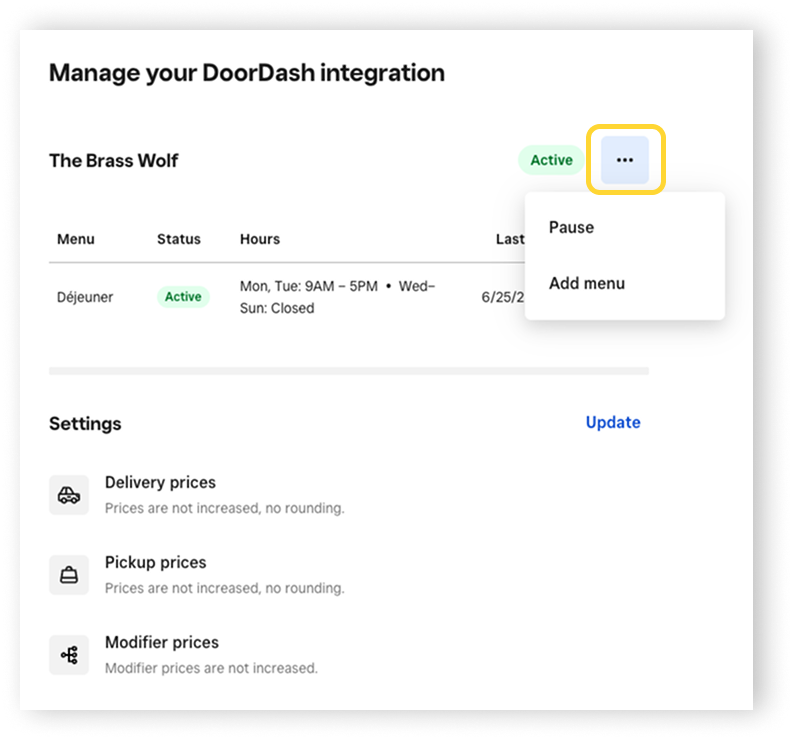Select the Déjeuner menu name
793x740 pixels.
tap(85, 297)
